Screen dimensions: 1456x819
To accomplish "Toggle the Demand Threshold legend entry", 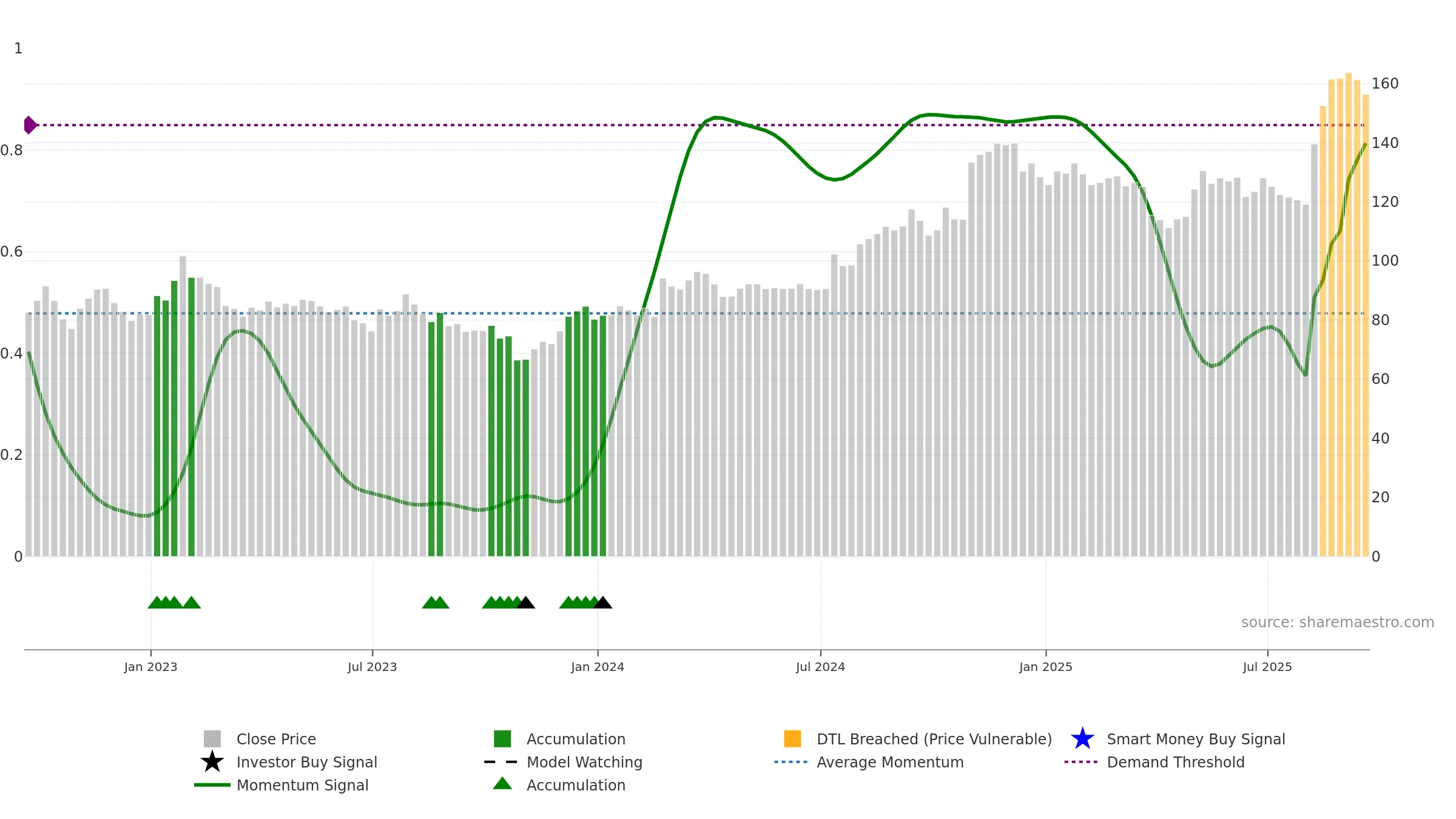I will [1175, 762].
